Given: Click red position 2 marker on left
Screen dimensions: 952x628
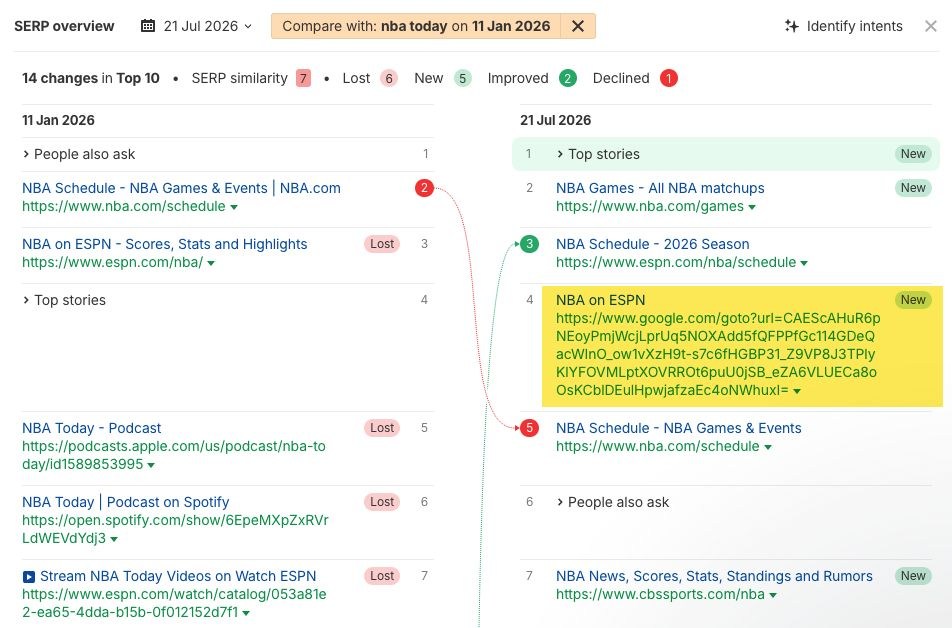Looking at the screenshot, I should pos(424,188).
